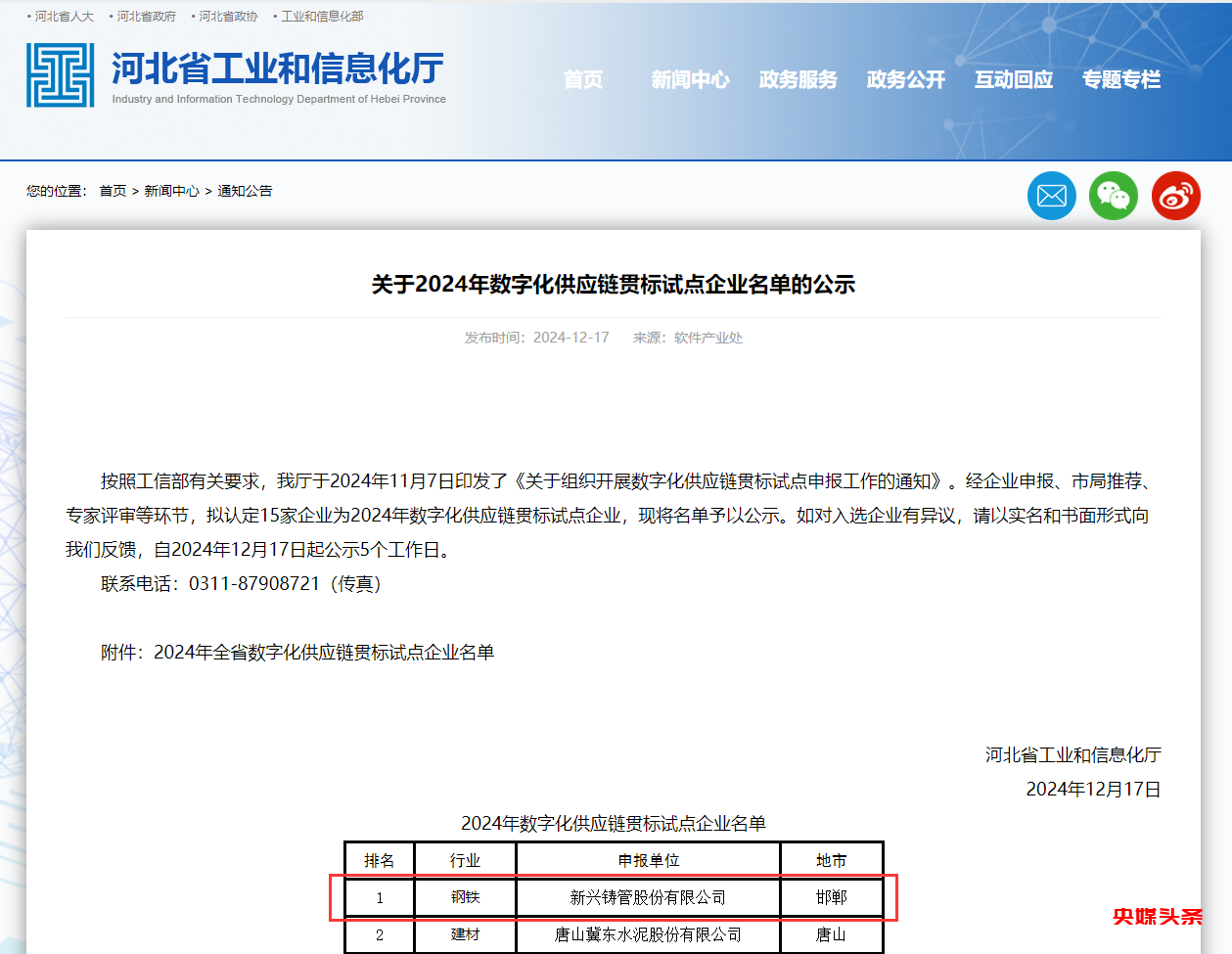
Task: Open the 河北省政协 top link
Action: coord(228,17)
